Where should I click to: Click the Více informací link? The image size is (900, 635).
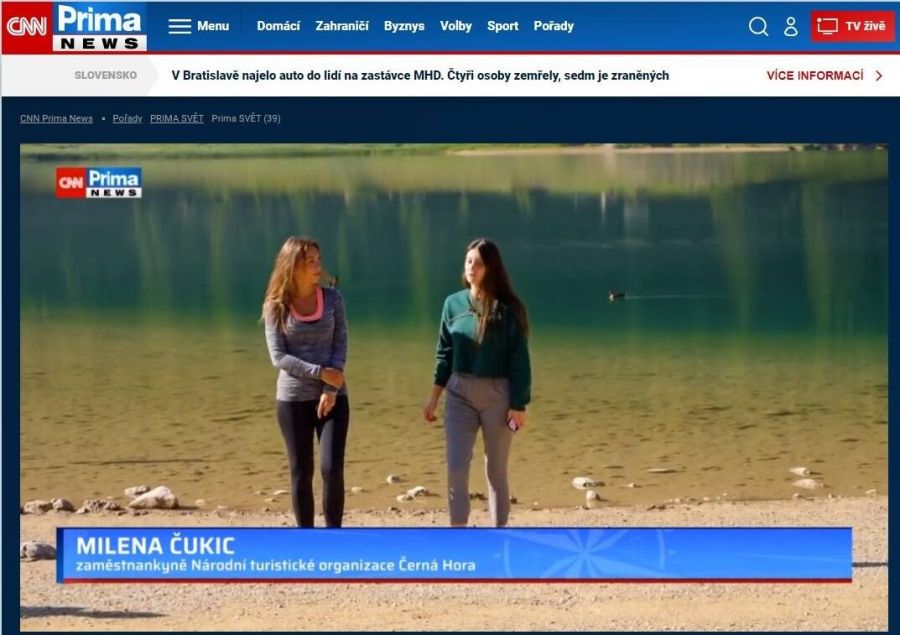click(814, 76)
